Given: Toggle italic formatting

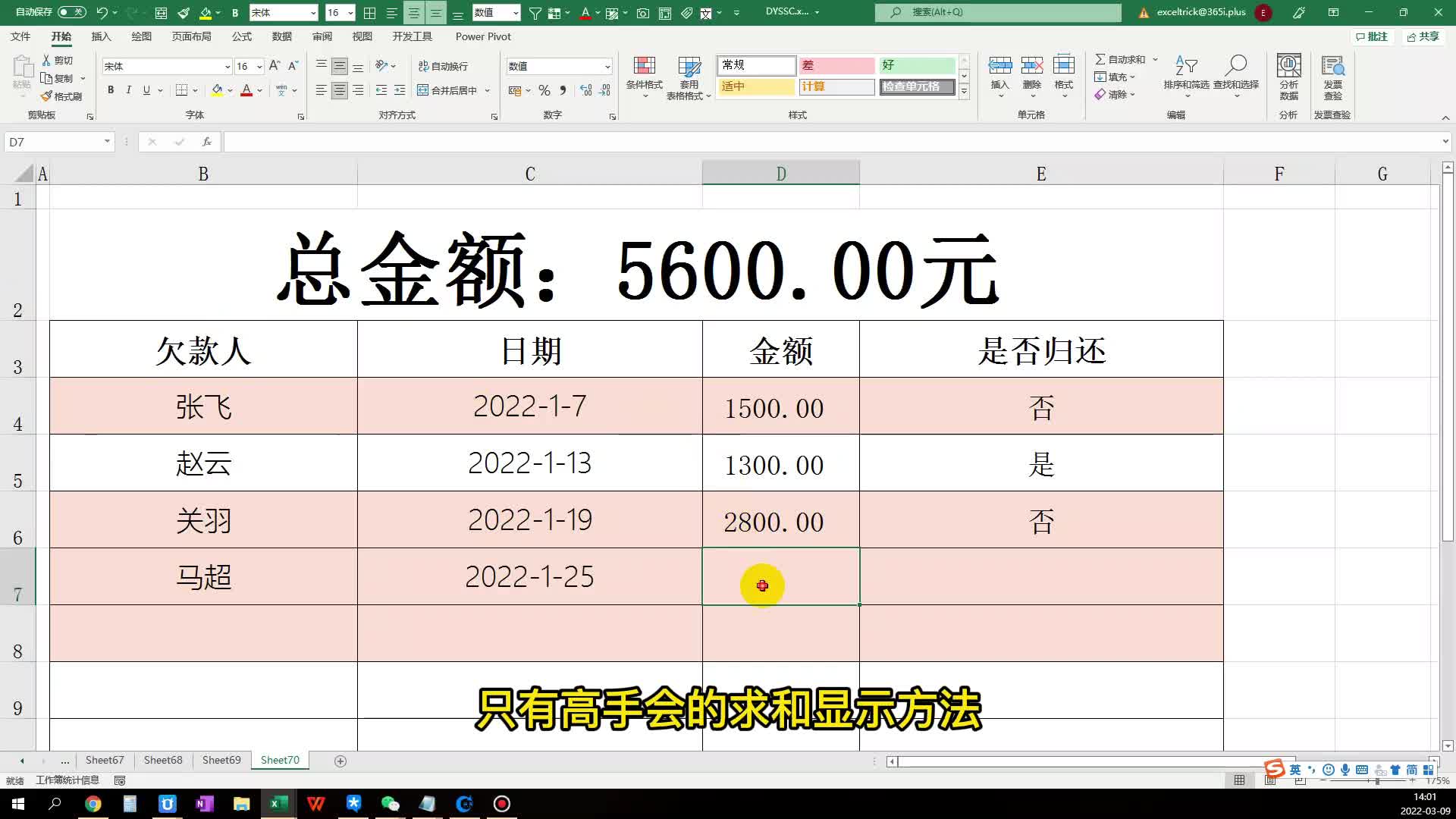Looking at the screenshot, I should point(127,89).
